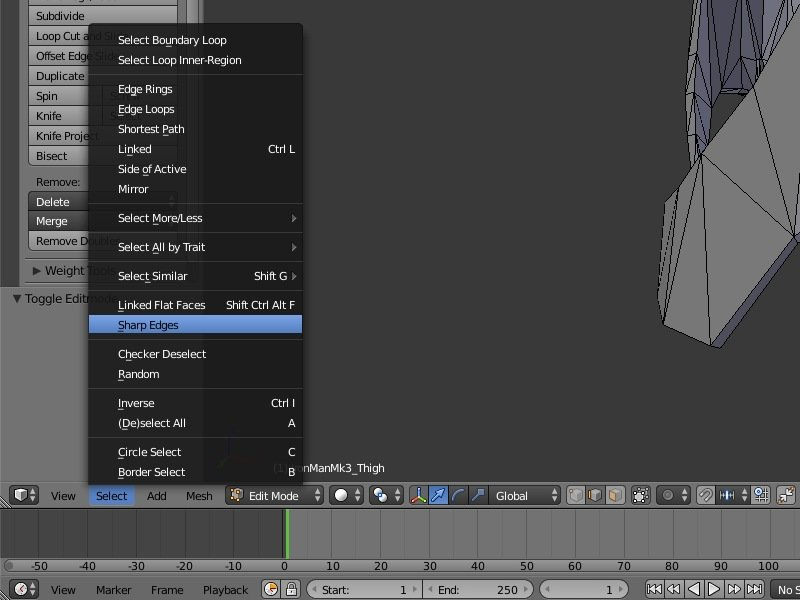The width and height of the screenshot is (800, 600).
Task: Open the Playback menu in timeline
Action: pyautogui.click(x=226, y=590)
